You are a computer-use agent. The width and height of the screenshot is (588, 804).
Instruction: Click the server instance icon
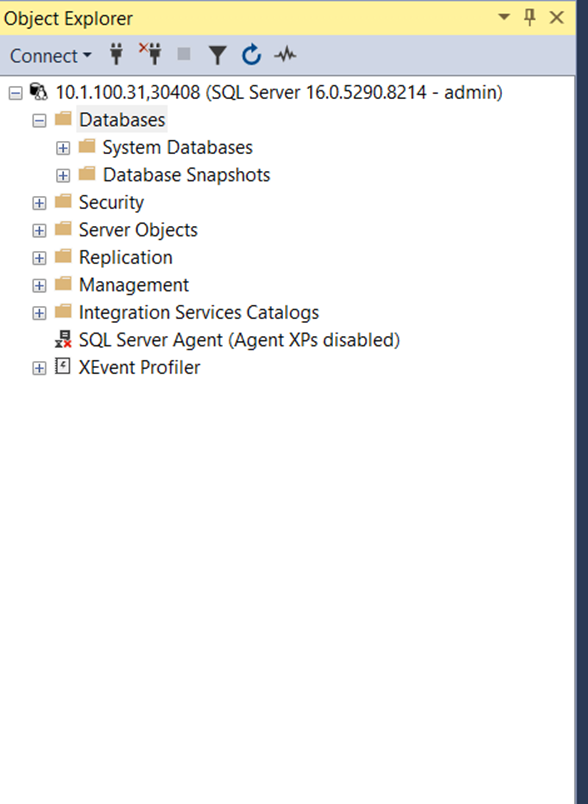(38, 92)
